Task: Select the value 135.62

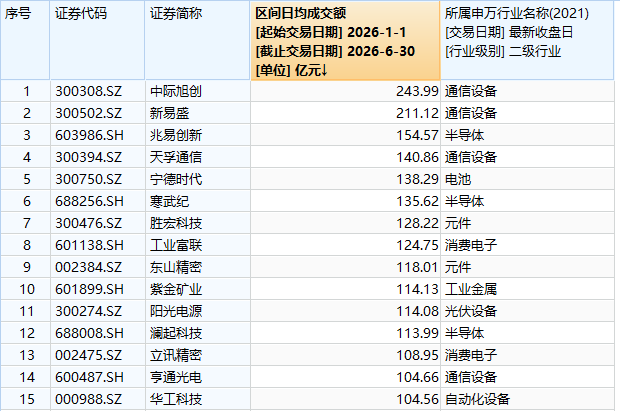Action: tap(417, 201)
